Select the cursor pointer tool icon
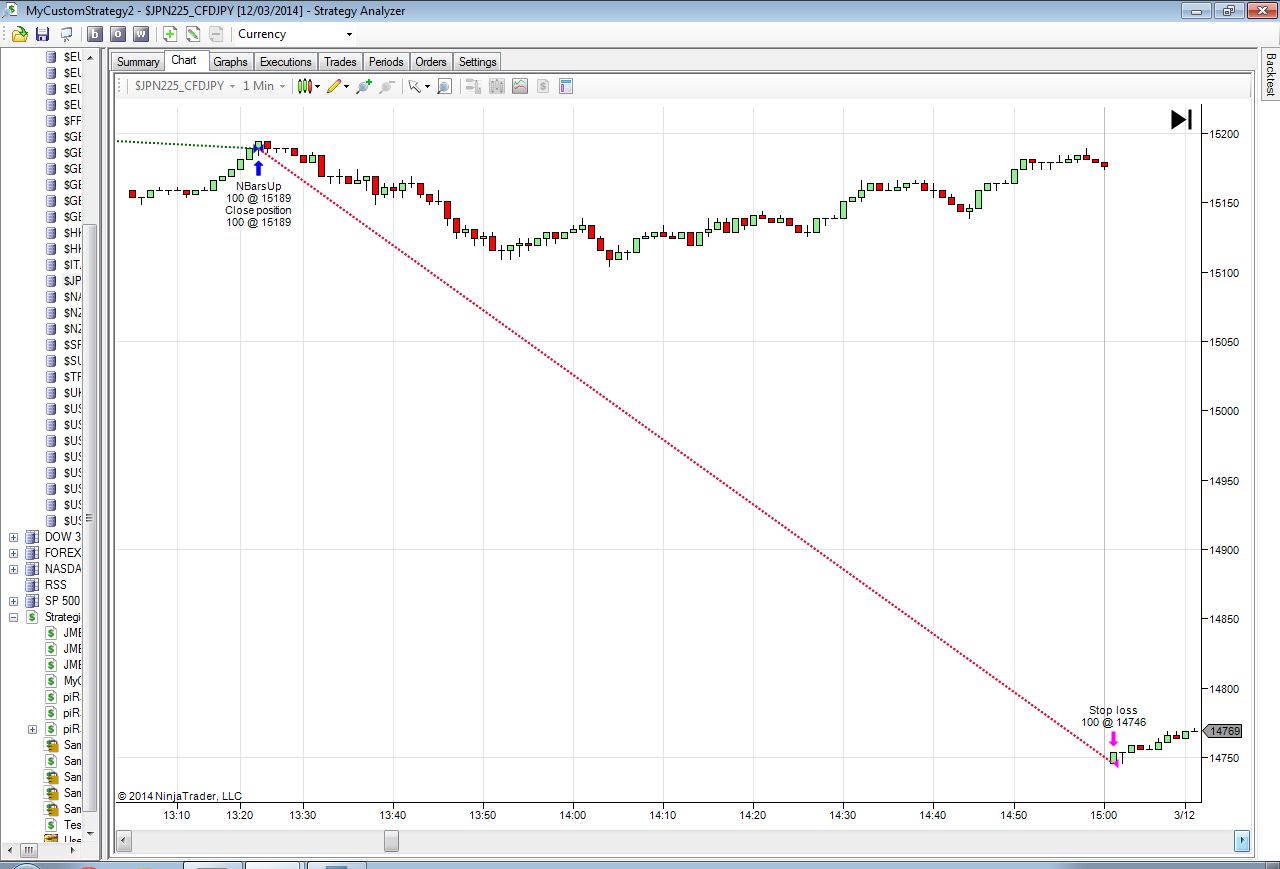This screenshot has width=1280, height=869. tap(415, 86)
